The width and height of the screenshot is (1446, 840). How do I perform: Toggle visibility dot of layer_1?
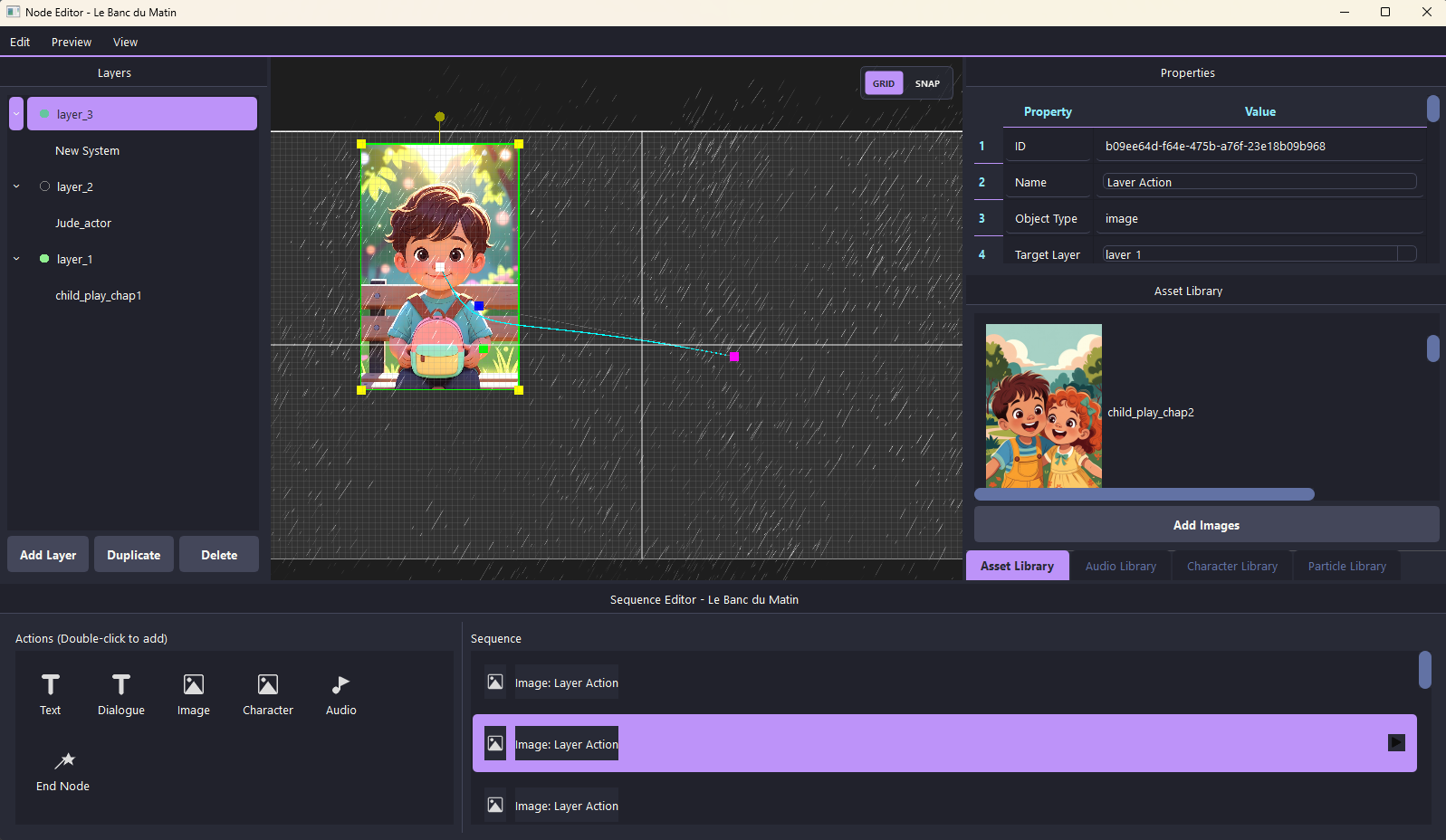(44, 259)
